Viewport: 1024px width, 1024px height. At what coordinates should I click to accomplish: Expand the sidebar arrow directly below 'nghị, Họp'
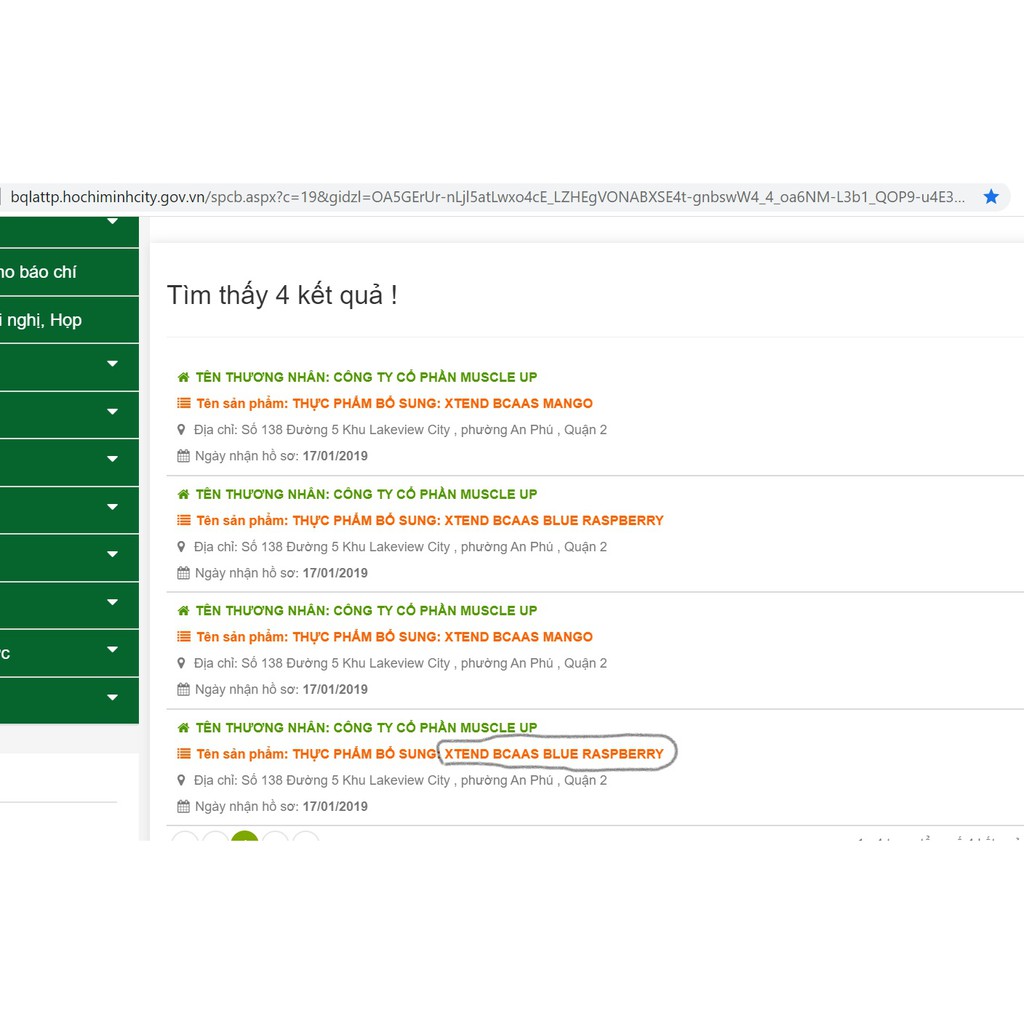(112, 365)
